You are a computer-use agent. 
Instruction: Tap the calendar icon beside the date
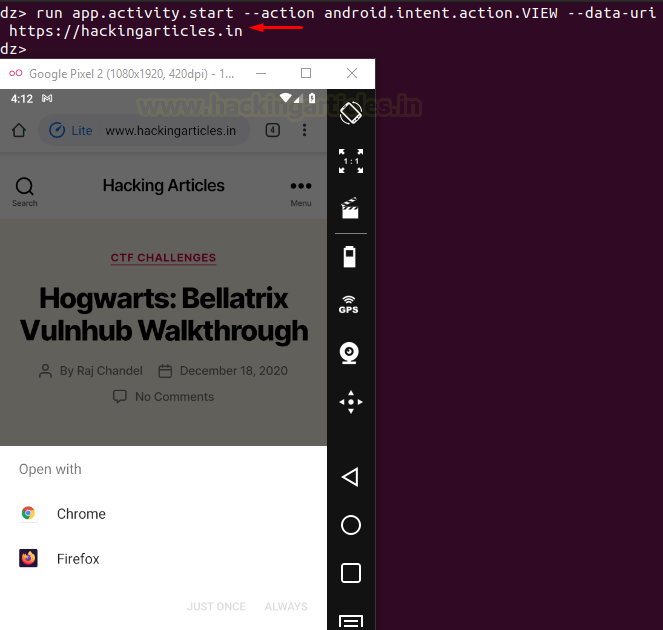[x=165, y=371]
